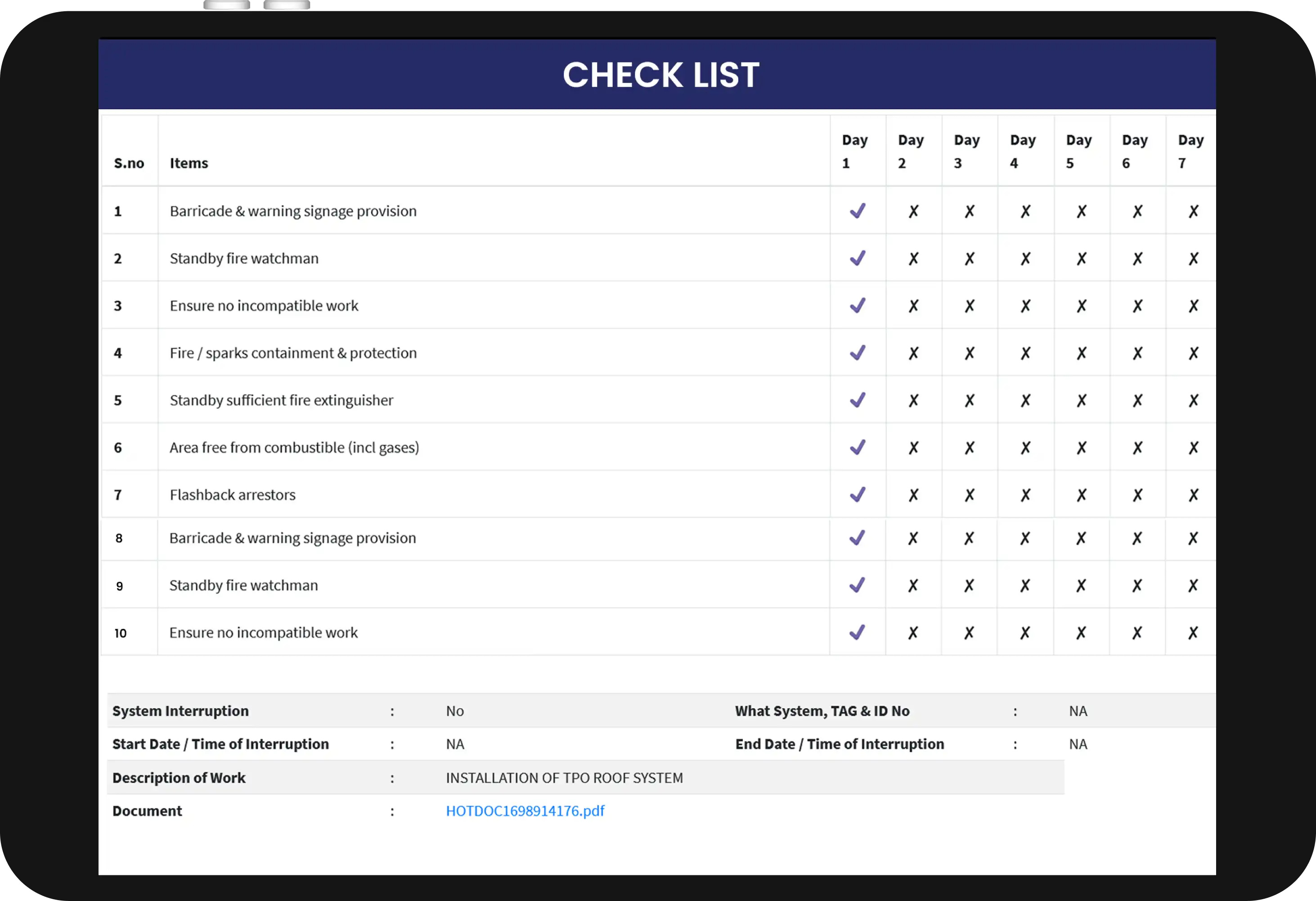Screen dimensions: 1316x901
Task: Click Day 1 checkmark in row 9 Standby fire watchman
Action: 857,584
